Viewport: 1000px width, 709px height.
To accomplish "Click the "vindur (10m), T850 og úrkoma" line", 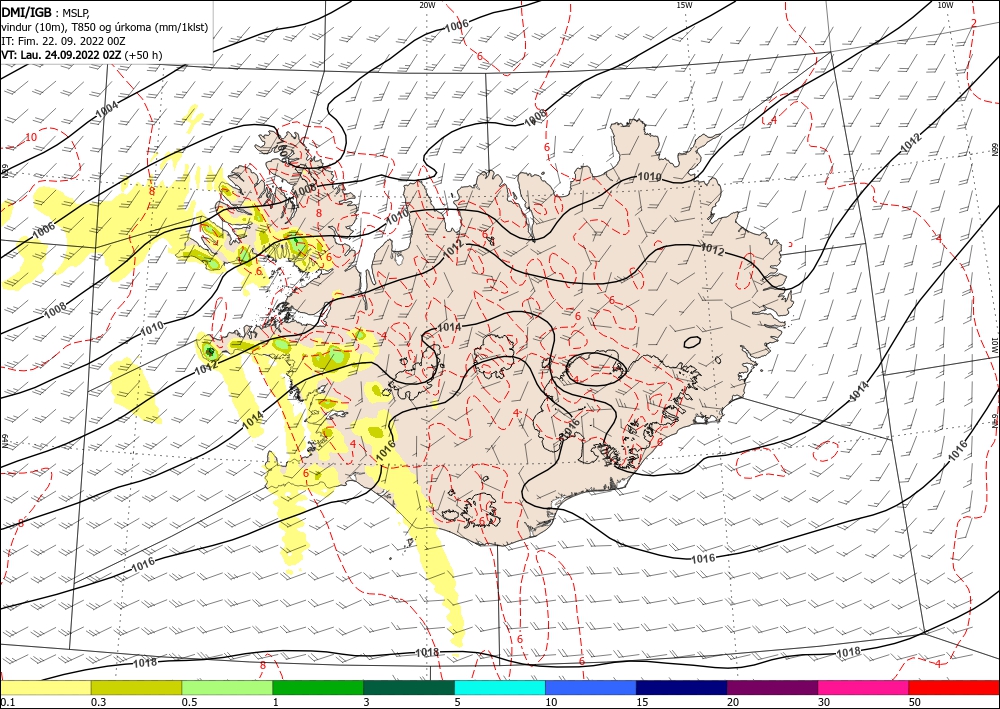I will click(x=105, y=27).
